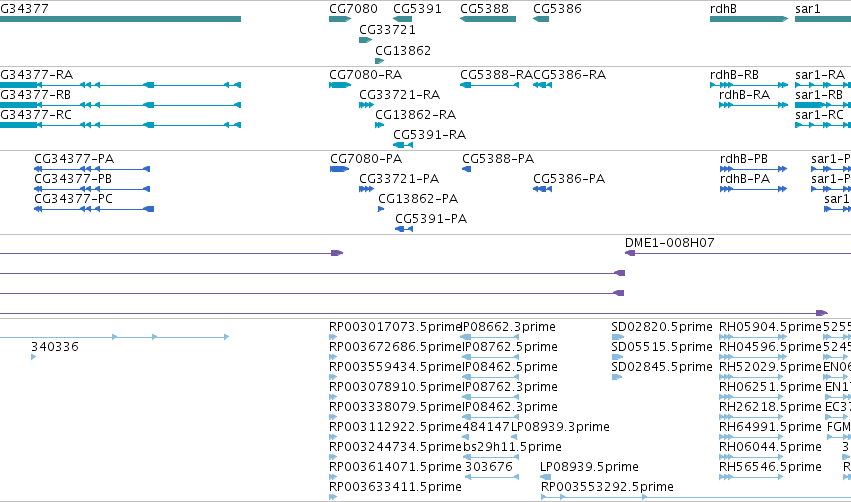Select EST IP08462.5prime
Image resolution: width=851 pixels, height=502 pixels.
490,378
